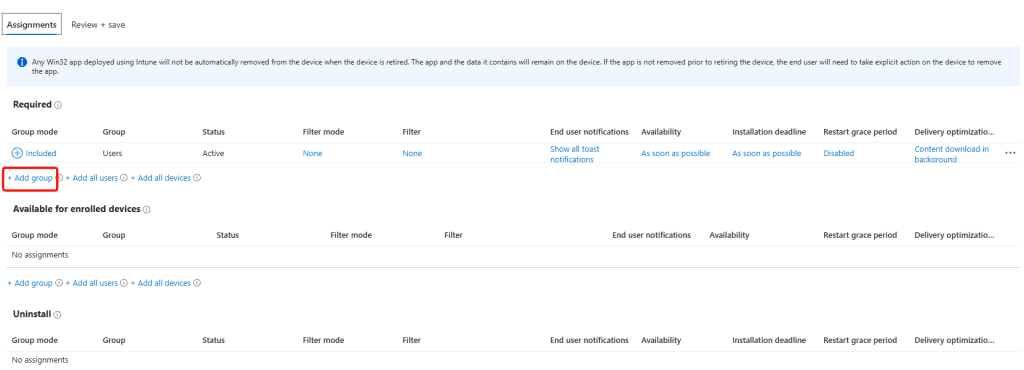Open Show all toast notifications setting
The height and width of the screenshot is (370, 1024).
click(575, 154)
